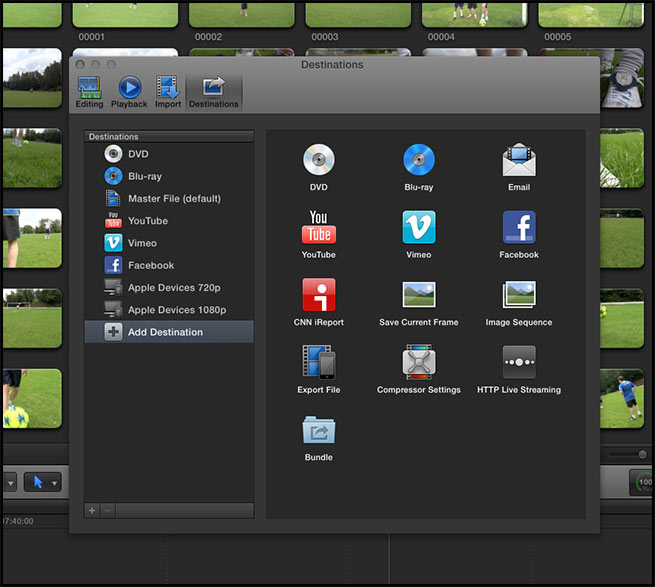This screenshot has height=587, width=655.
Task: Select YouTube in the destinations list
Action: click(x=169, y=221)
